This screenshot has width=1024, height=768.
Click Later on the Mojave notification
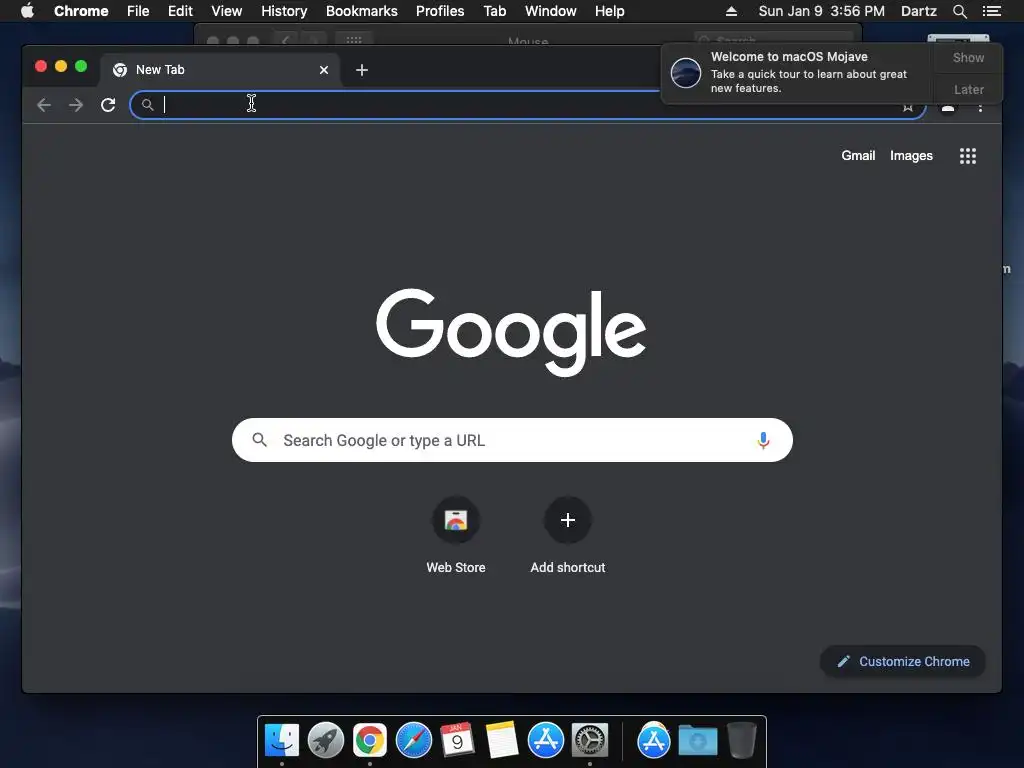click(x=968, y=89)
